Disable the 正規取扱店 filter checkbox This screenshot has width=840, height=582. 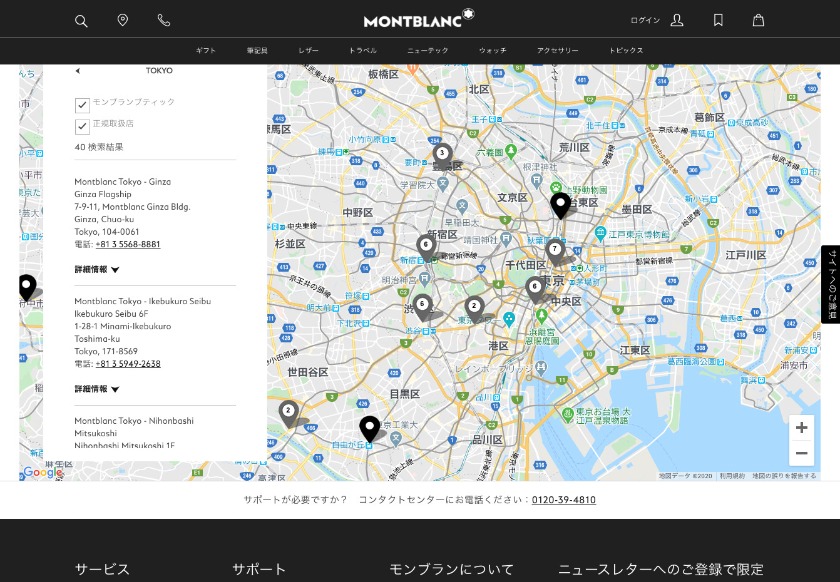click(x=82, y=126)
